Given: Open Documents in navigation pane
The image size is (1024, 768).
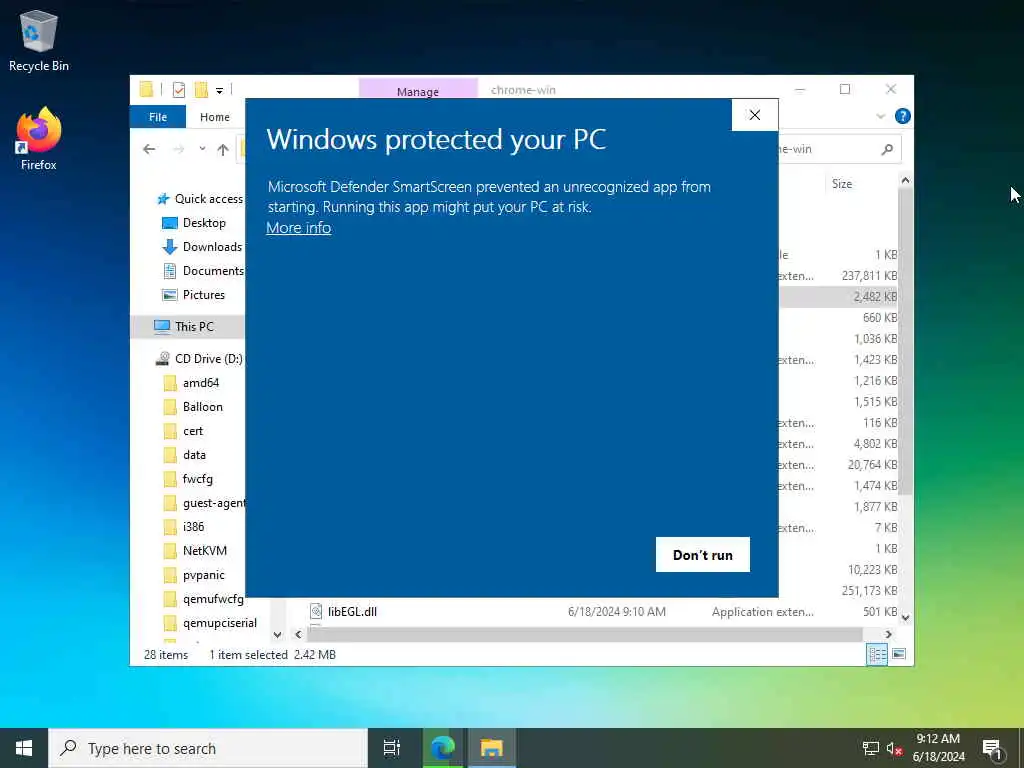Looking at the screenshot, I should point(203,270).
